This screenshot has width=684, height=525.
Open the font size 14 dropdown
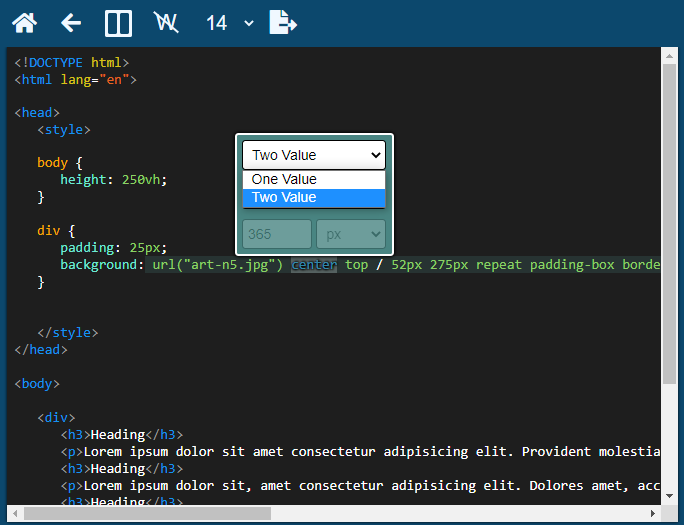(229, 23)
